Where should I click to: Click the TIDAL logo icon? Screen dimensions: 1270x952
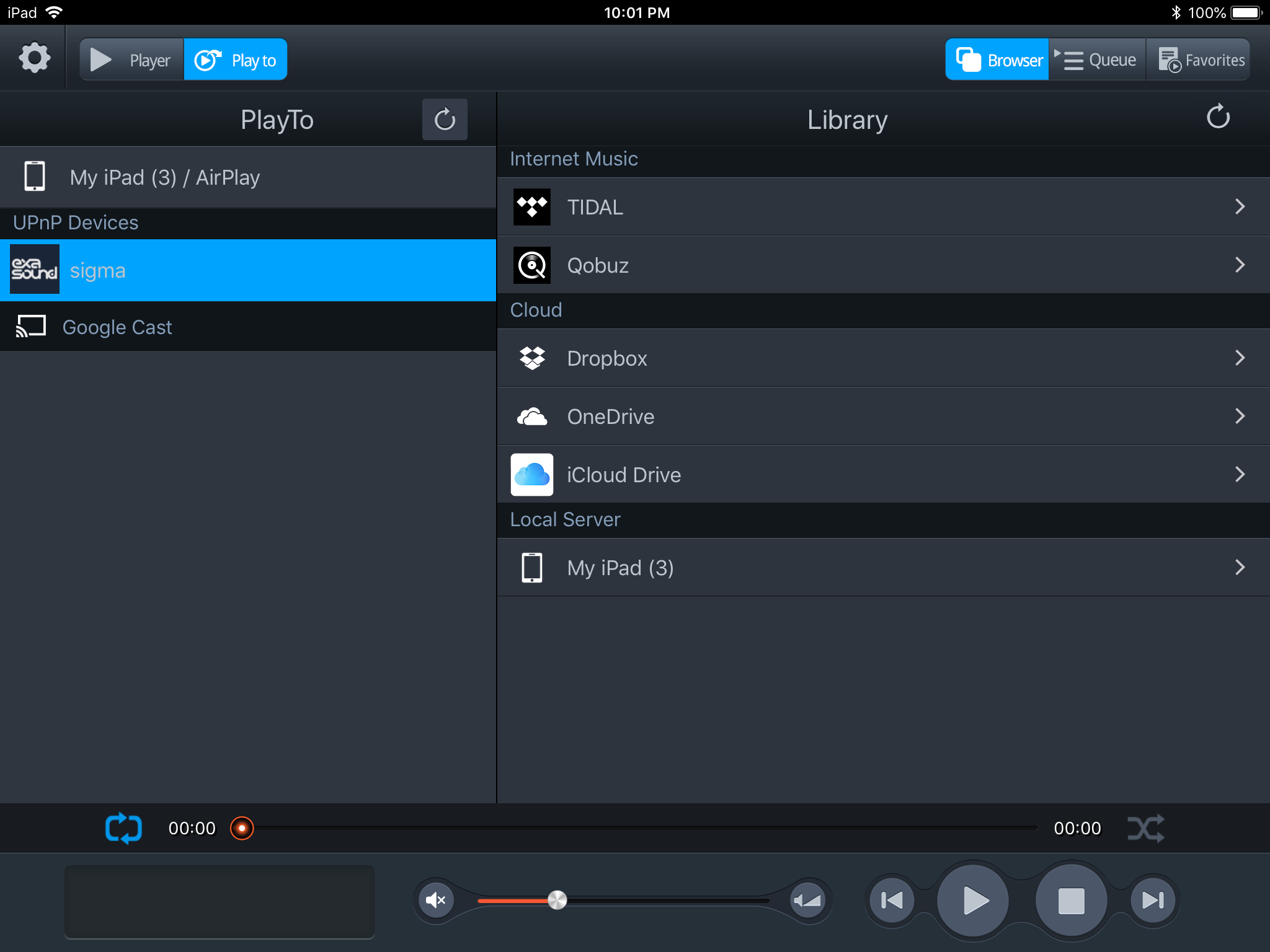pyautogui.click(x=531, y=207)
